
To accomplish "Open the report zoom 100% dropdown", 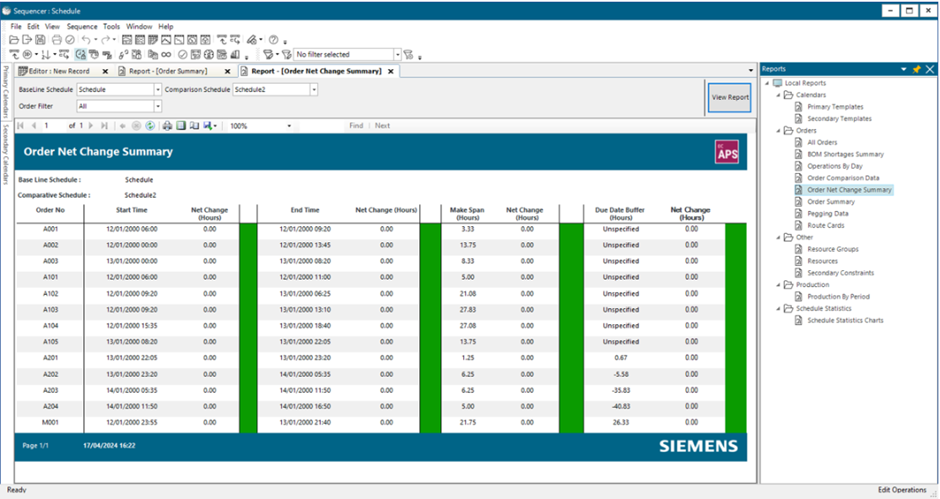I will 289,126.
